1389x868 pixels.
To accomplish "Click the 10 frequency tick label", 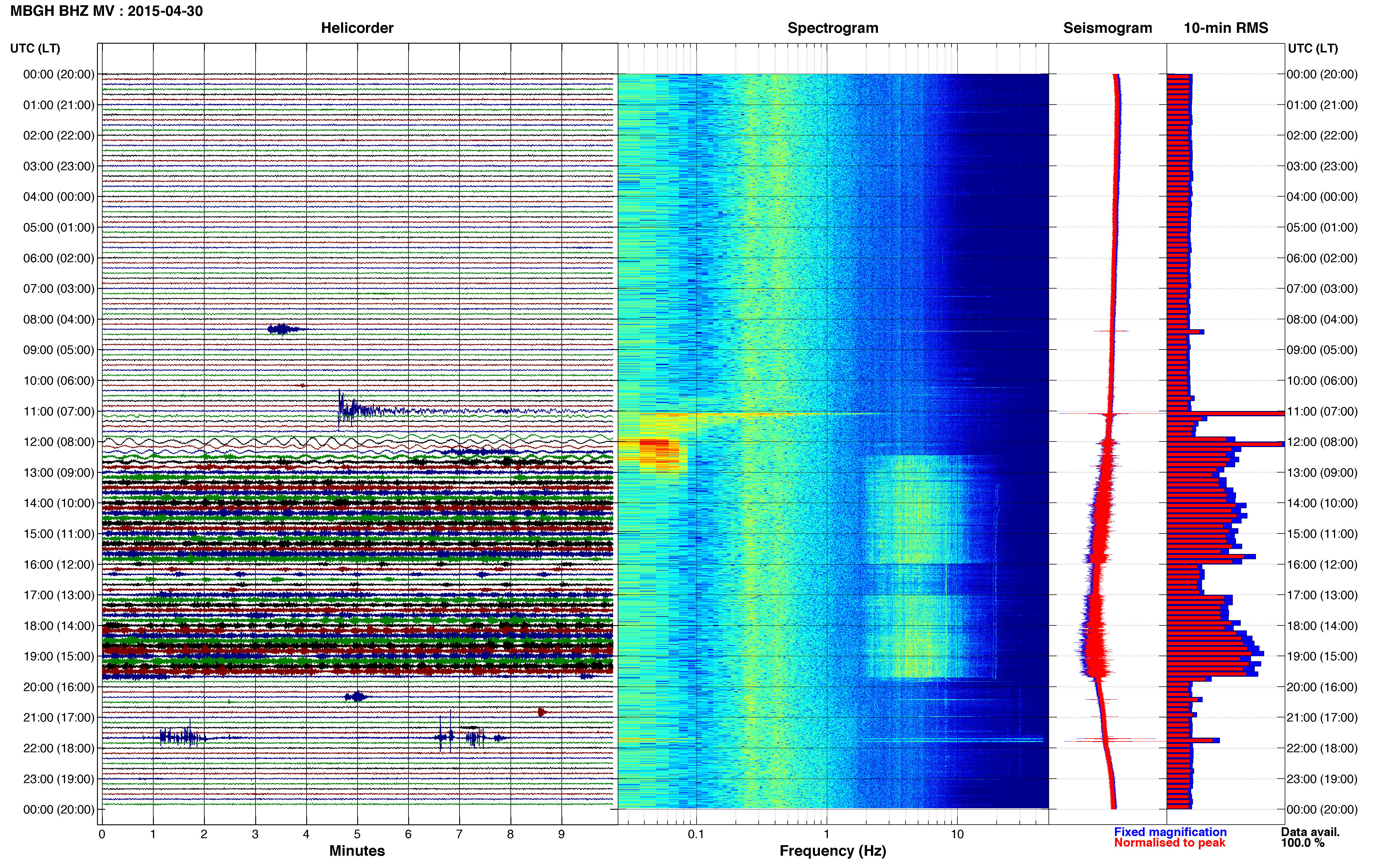I will (957, 834).
